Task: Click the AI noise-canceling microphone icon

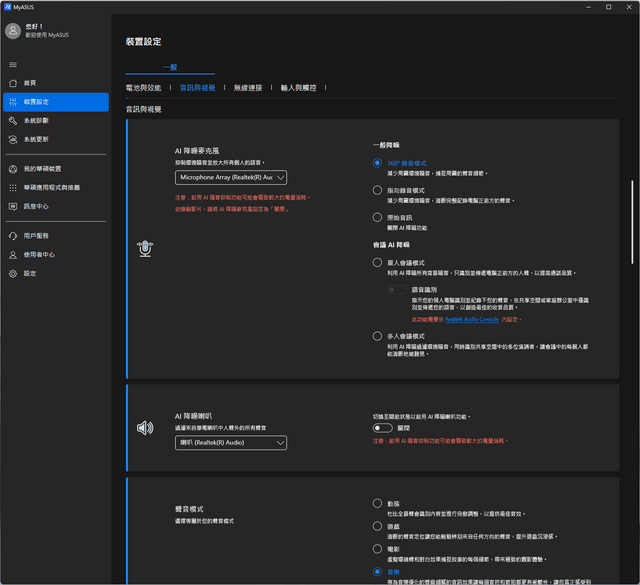Action: pos(145,249)
